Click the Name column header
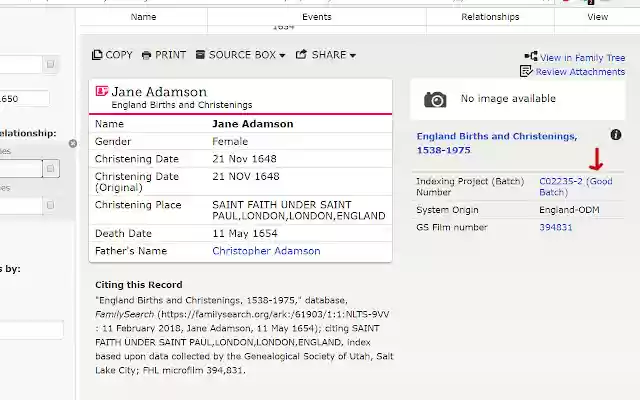The width and height of the screenshot is (640, 400). (143, 17)
